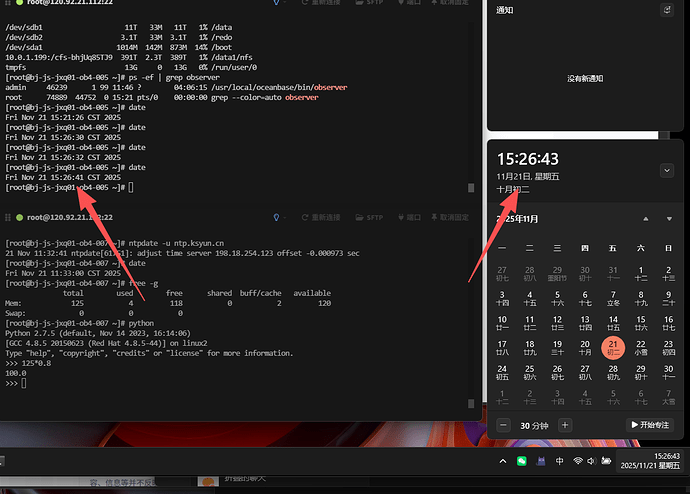Increase focus time with the plus button
Image resolution: width=690 pixels, height=494 pixels.
click(565, 425)
